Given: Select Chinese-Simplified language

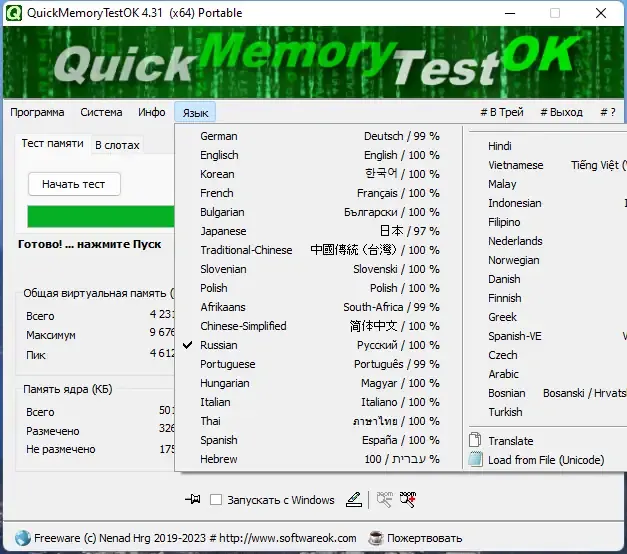Looking at the screenshot, I should coord(319,326).
